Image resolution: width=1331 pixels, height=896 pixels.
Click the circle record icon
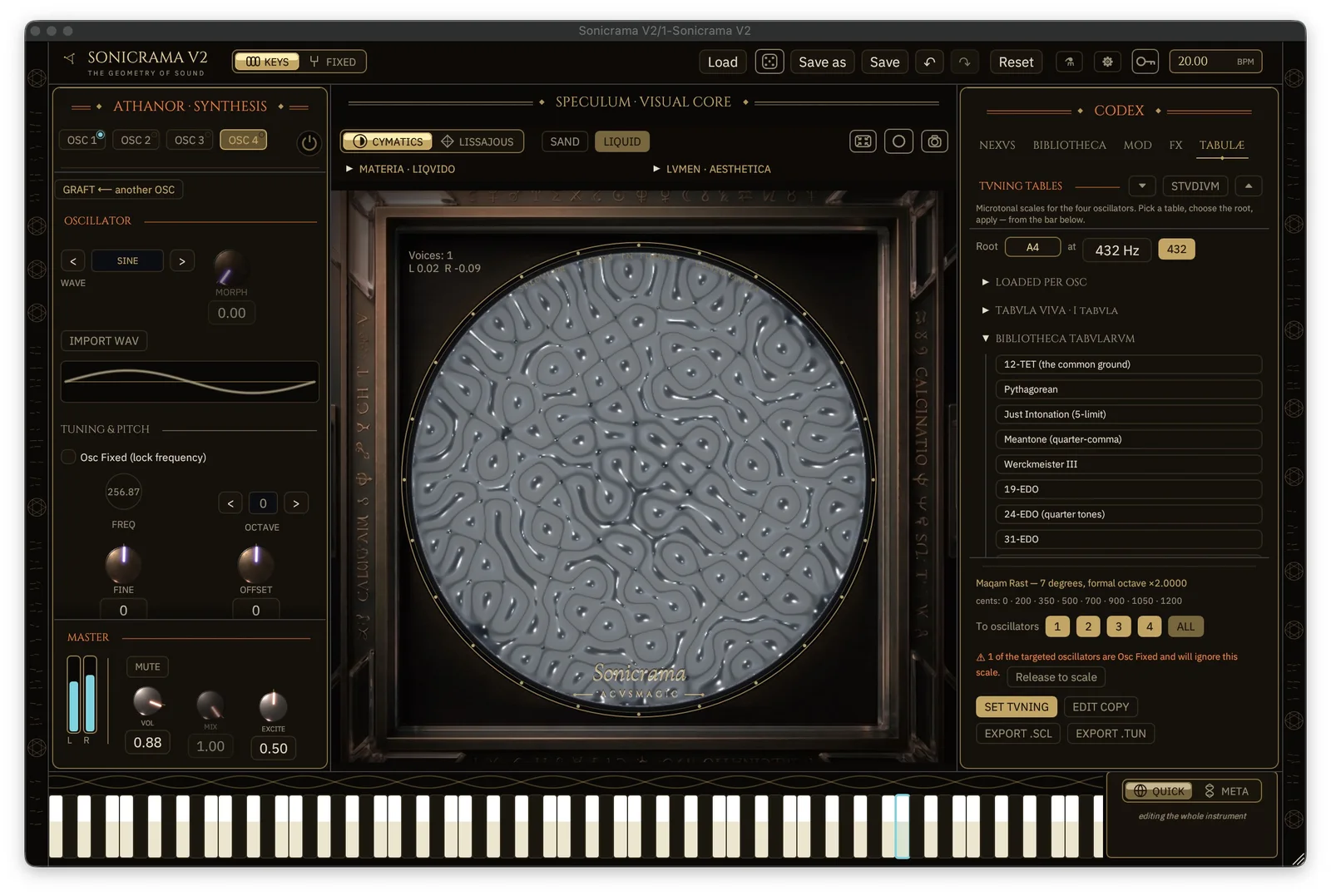[x=898, y=141]
